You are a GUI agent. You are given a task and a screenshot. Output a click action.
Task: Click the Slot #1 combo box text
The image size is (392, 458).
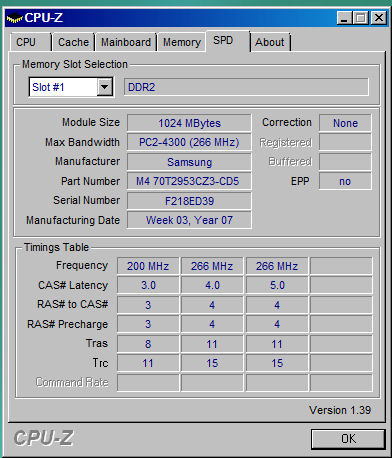point(48,87)
